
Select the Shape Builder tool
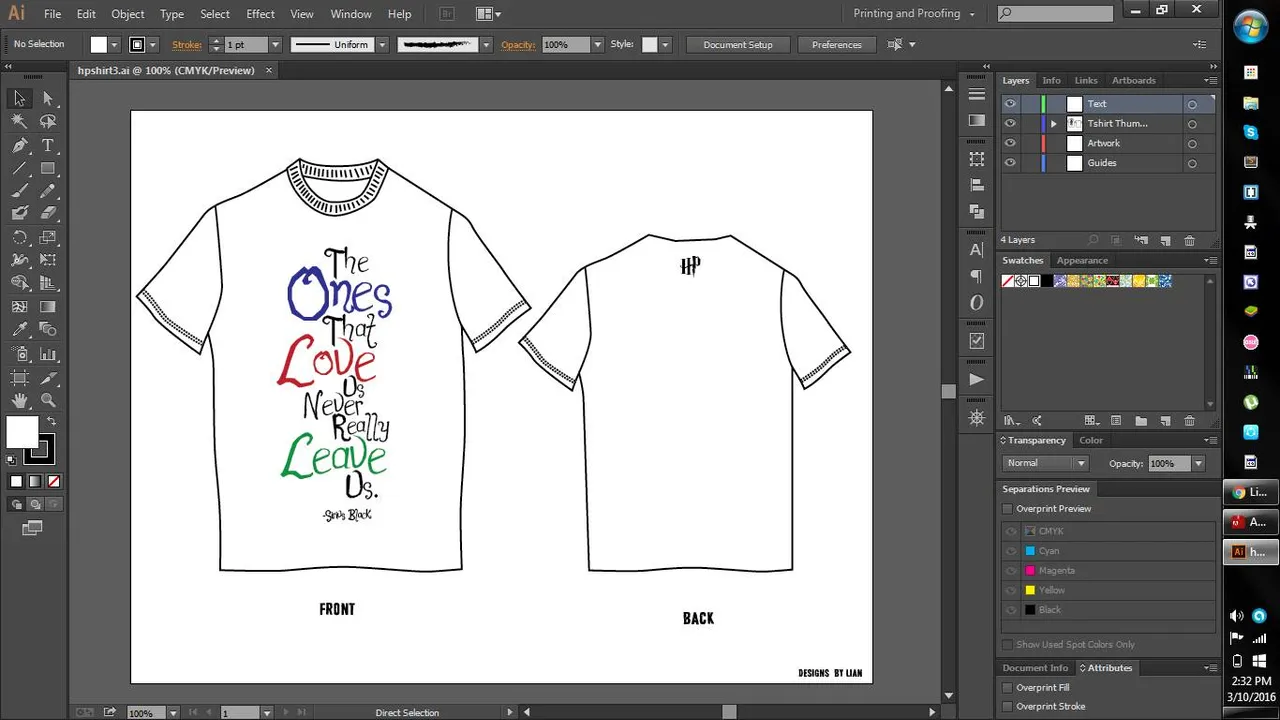pyautogui.click(x=19, y=283)
